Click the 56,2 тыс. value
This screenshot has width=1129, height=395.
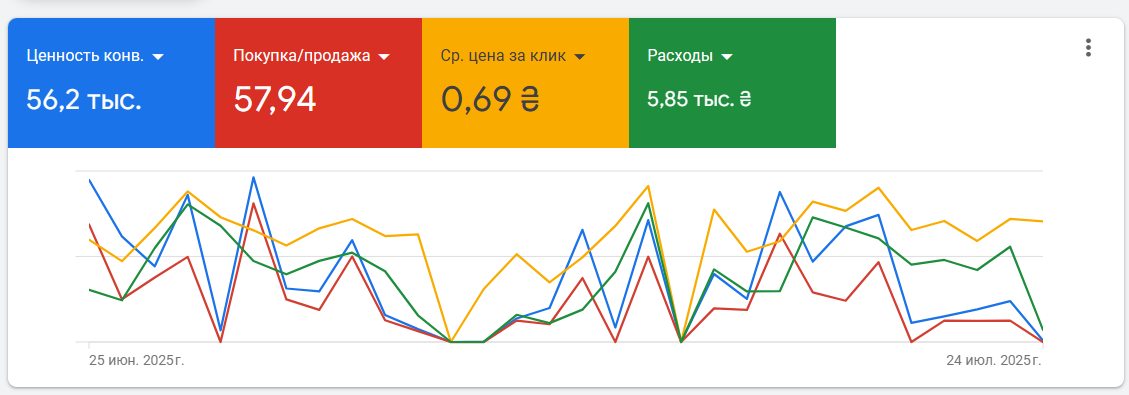click(84, 99)
